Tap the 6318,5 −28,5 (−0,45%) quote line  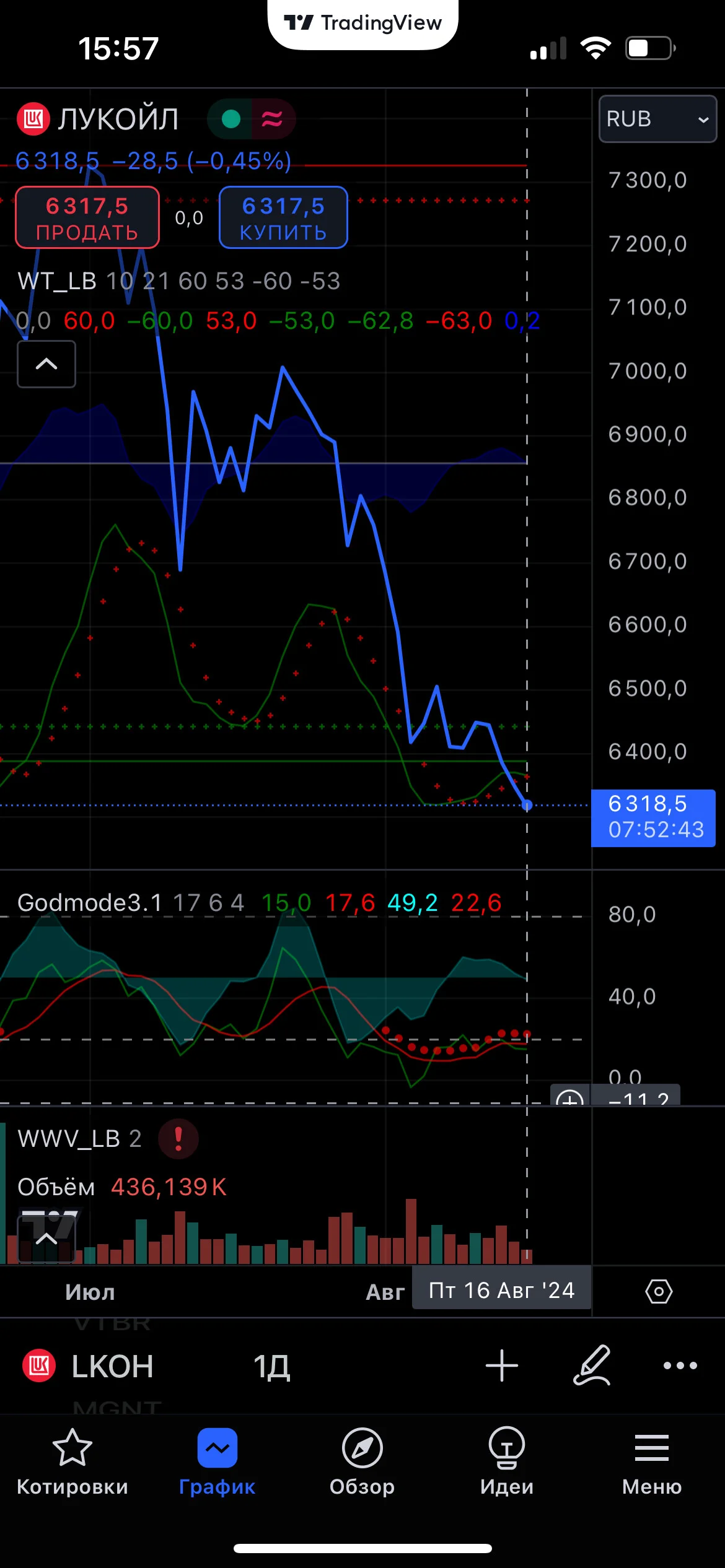(153, 161)
